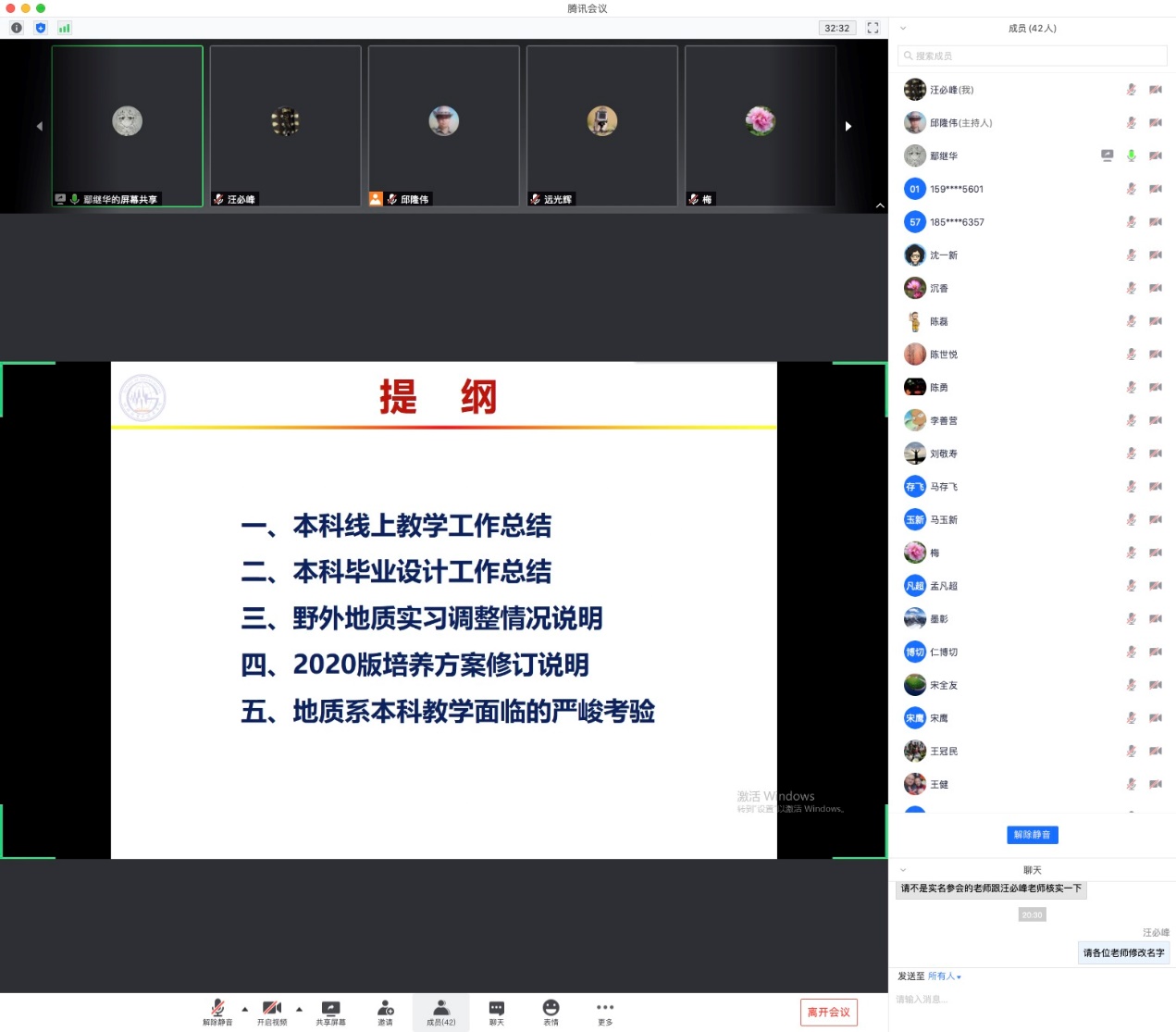Screen dimensions: 1176x1032
Task: Collapse the 成员 (42人) panel chevron
Action: pyautogui.click(x=903, y=29)
